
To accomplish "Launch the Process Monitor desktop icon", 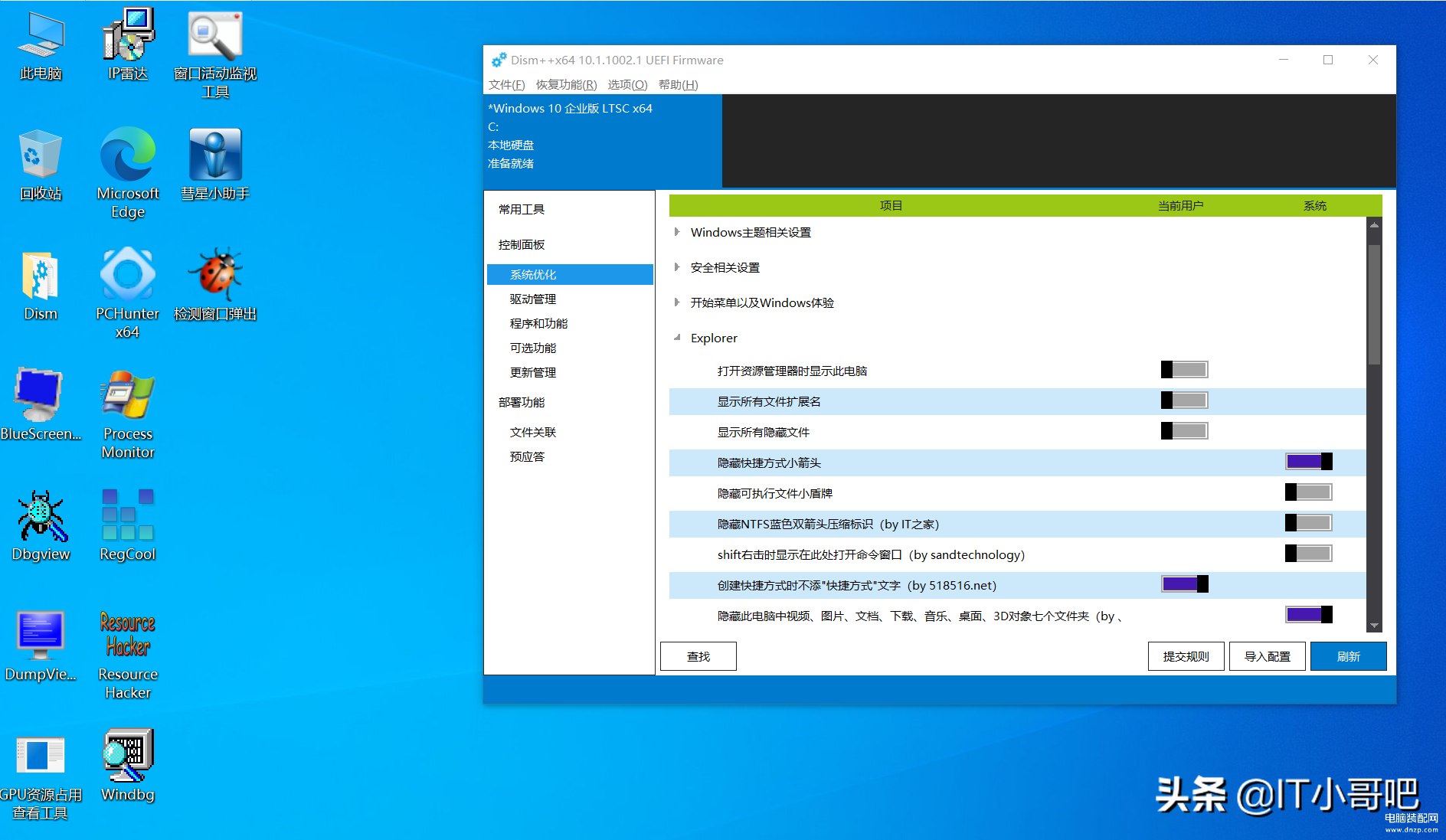I will [x=128, y=414].
